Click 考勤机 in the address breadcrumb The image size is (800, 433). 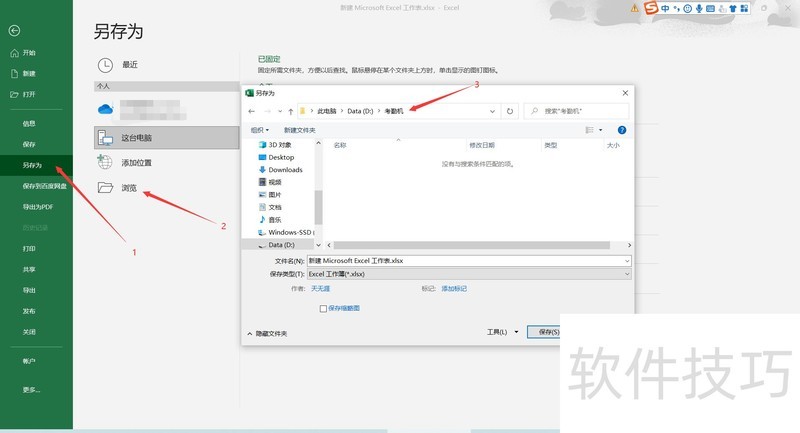point(393,111)
